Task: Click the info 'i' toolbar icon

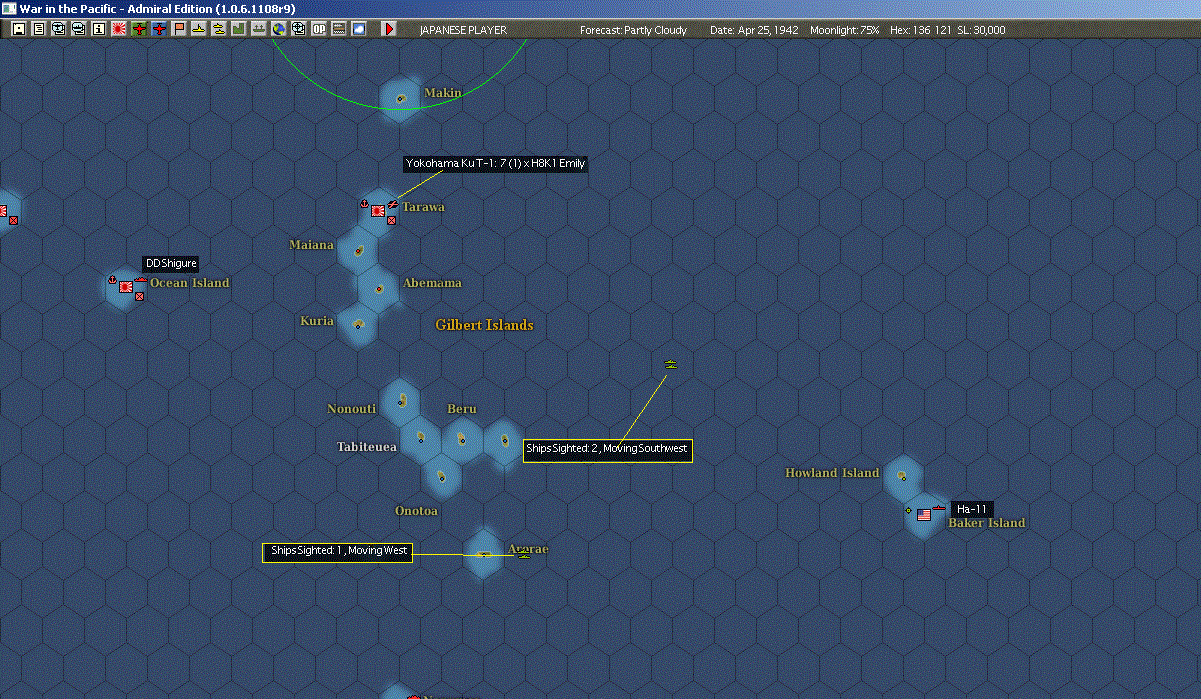Action: click(x=98, y=29)
